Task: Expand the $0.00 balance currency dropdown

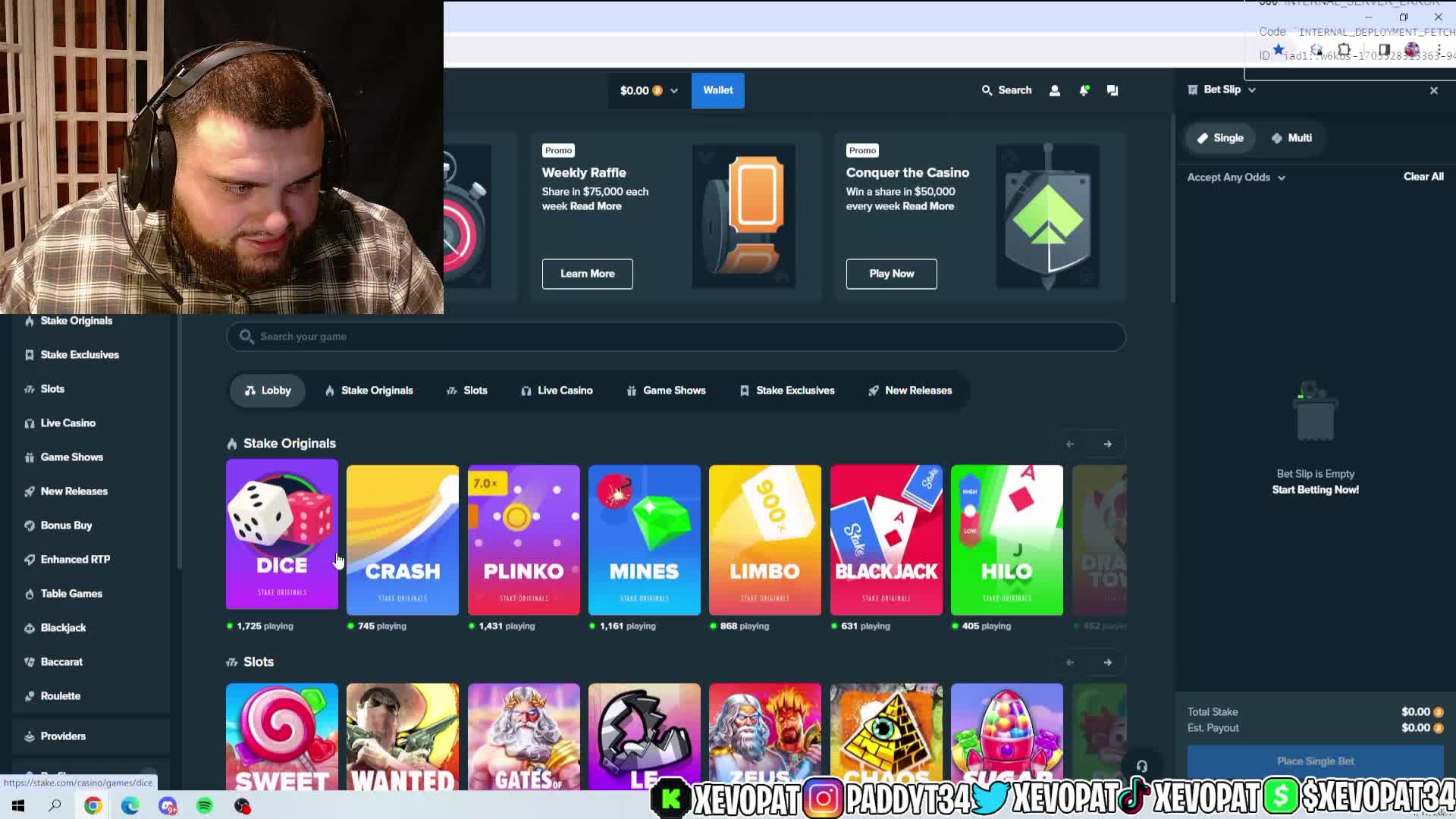Action: pos(648,91)
